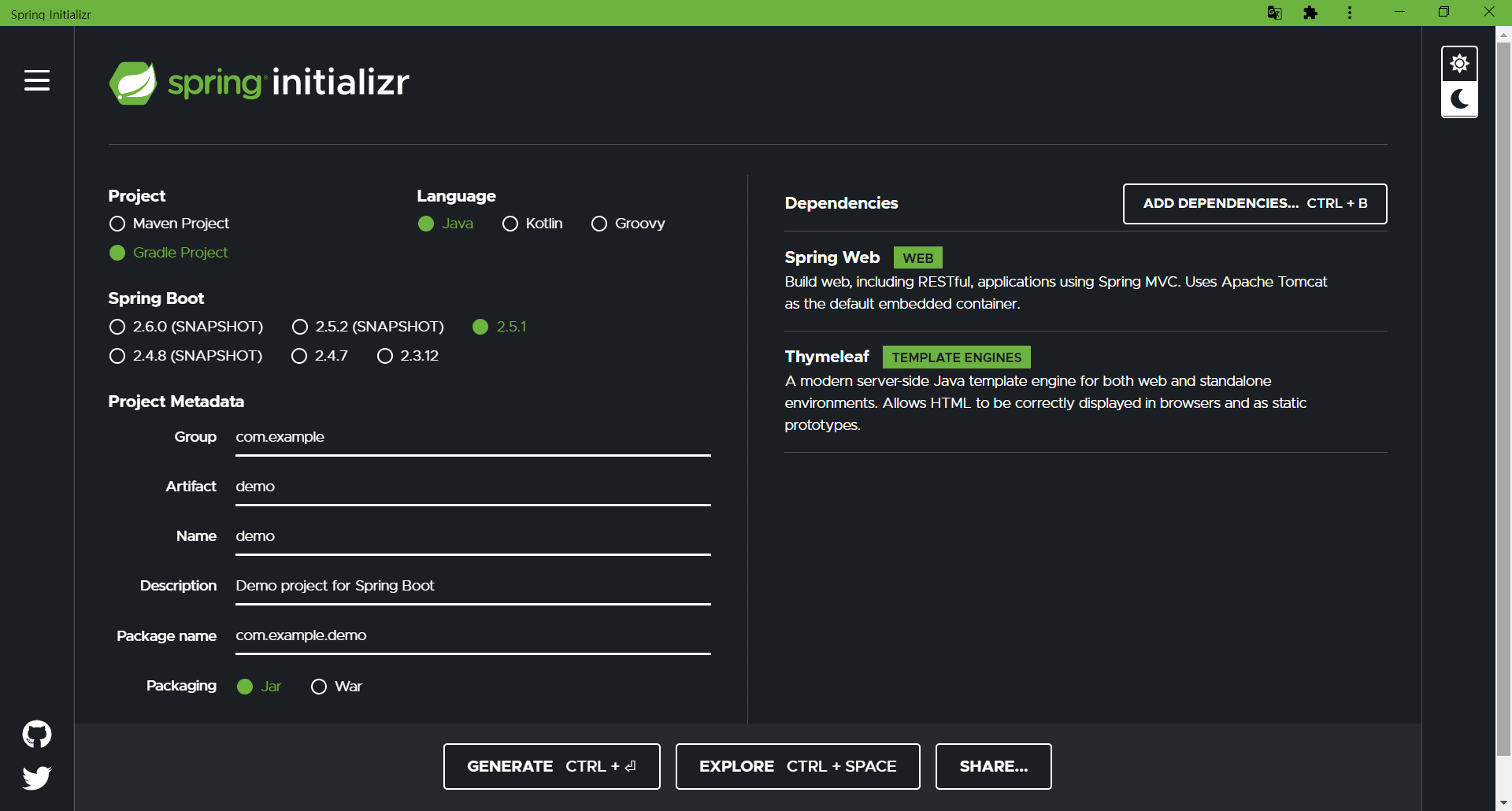
Task: Select Spring Boot 2.3.12
Action: [408, 356]
